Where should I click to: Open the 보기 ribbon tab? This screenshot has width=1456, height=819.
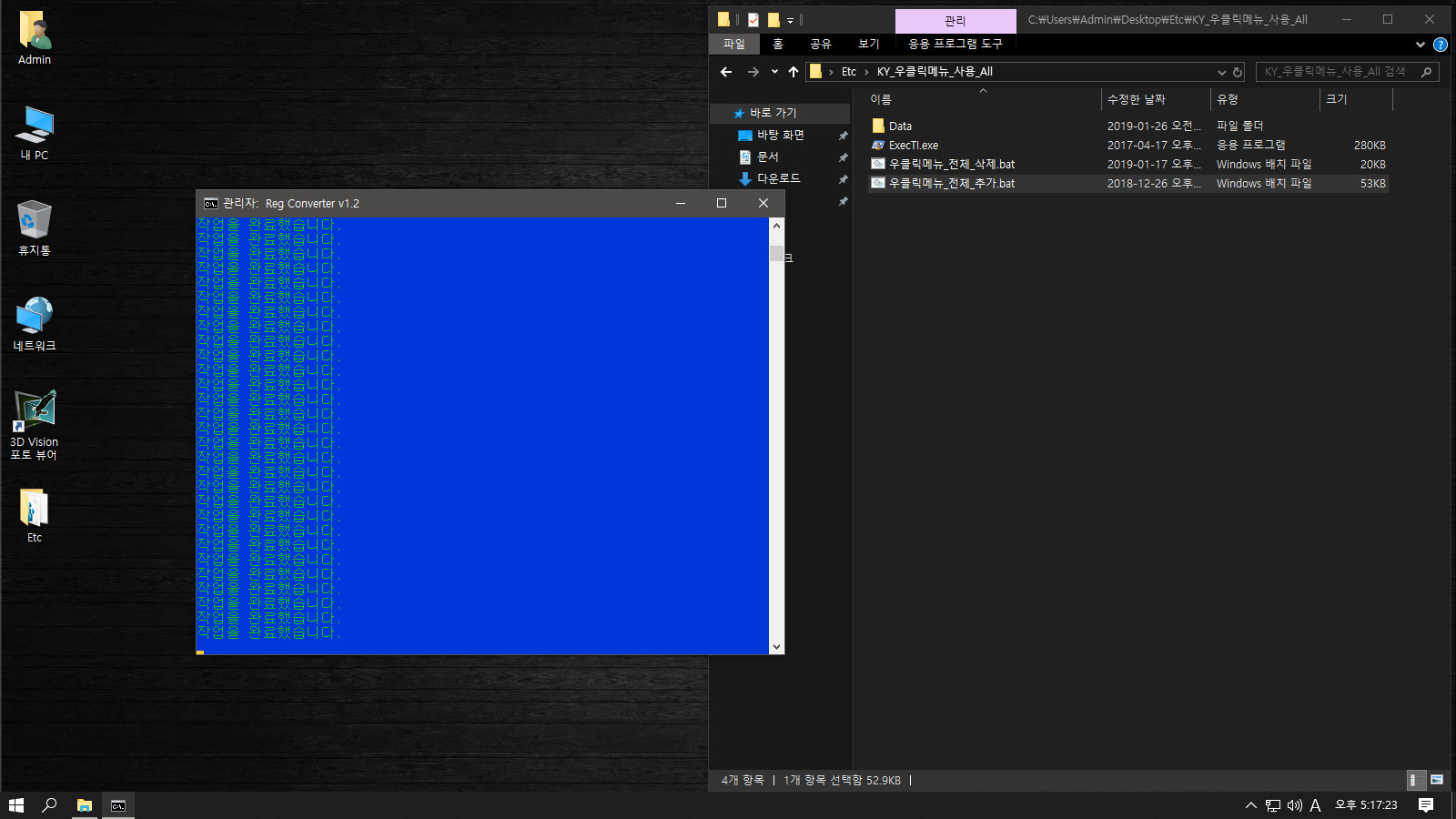click(x=869, y=44)
